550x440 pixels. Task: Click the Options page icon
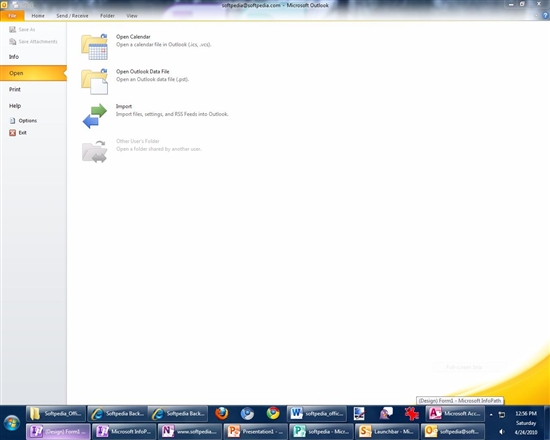click(x=13, y=121)
